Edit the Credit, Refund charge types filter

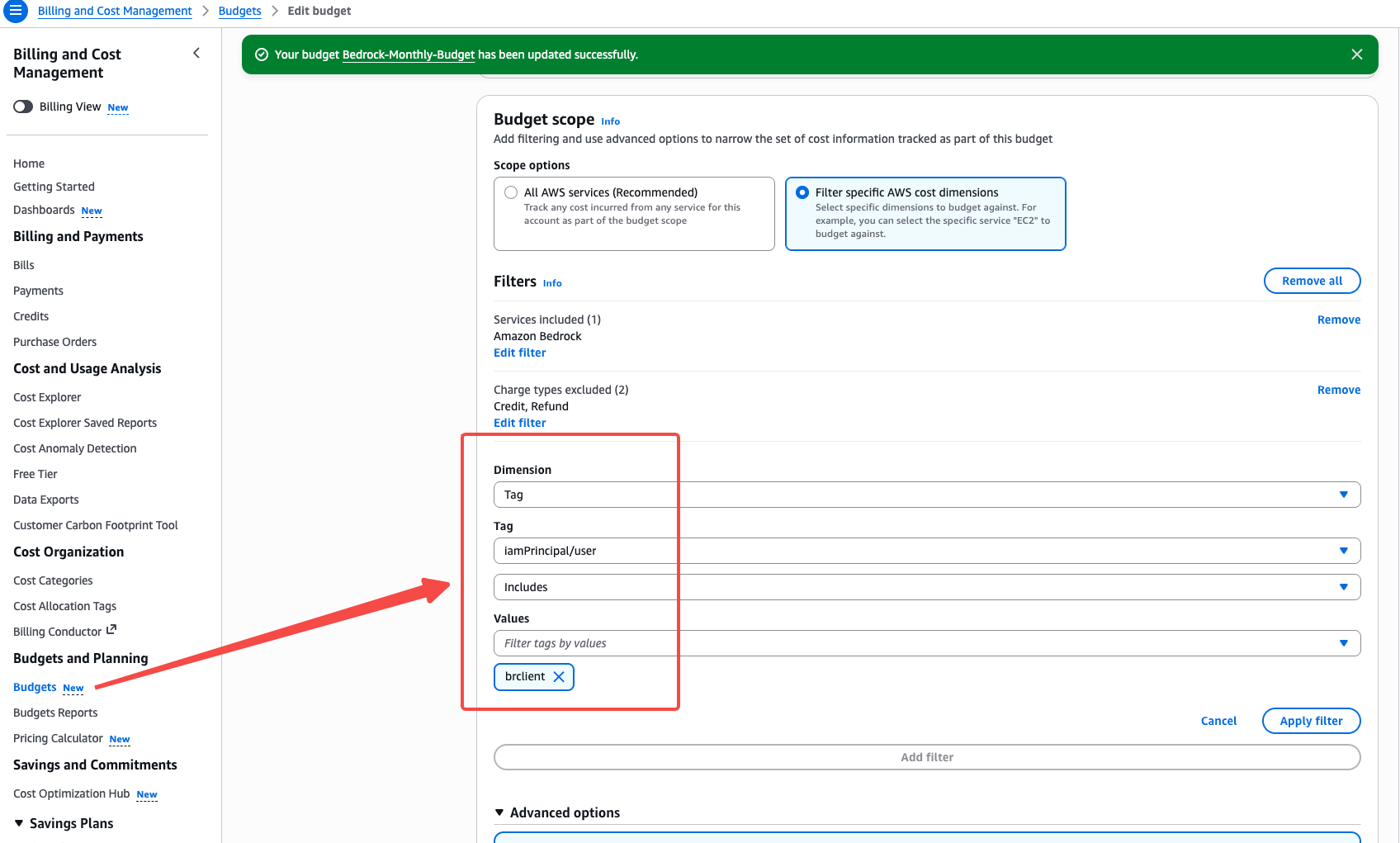520,423
